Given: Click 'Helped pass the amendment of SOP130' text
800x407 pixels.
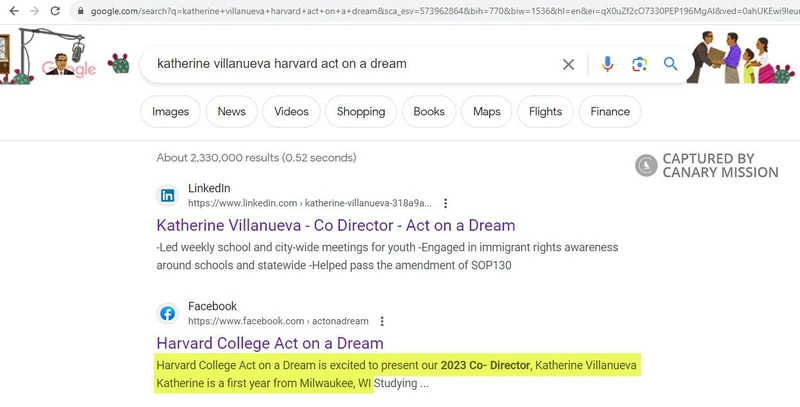Looking at the screenshot, I should (x=411, y=265).
